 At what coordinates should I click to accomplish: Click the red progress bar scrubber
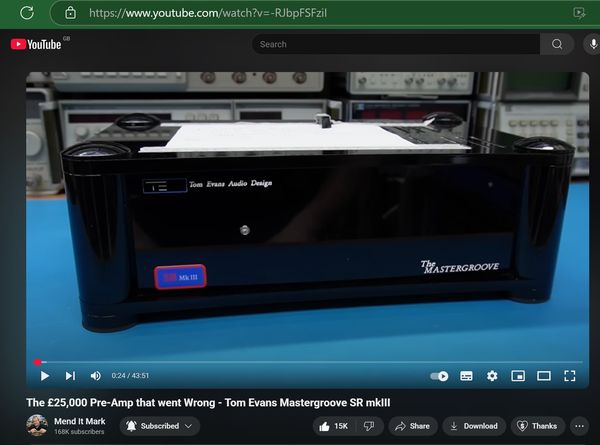click(x=37, y=362)
